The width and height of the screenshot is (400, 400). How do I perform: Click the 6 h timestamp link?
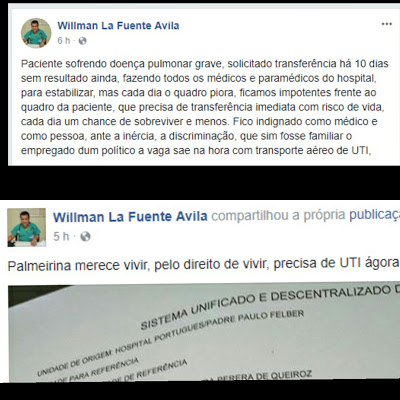[x=64, y=41]
